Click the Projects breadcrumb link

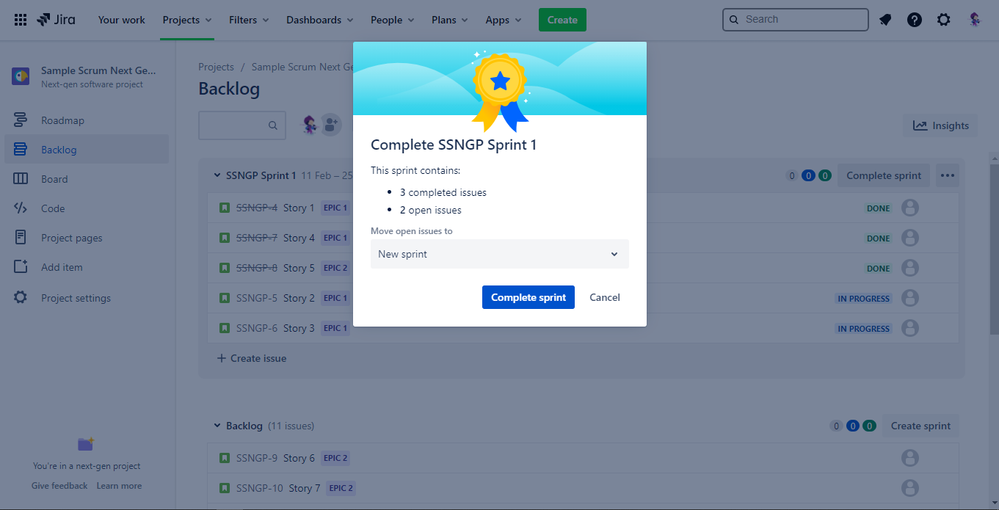click(x=216, y=67)
